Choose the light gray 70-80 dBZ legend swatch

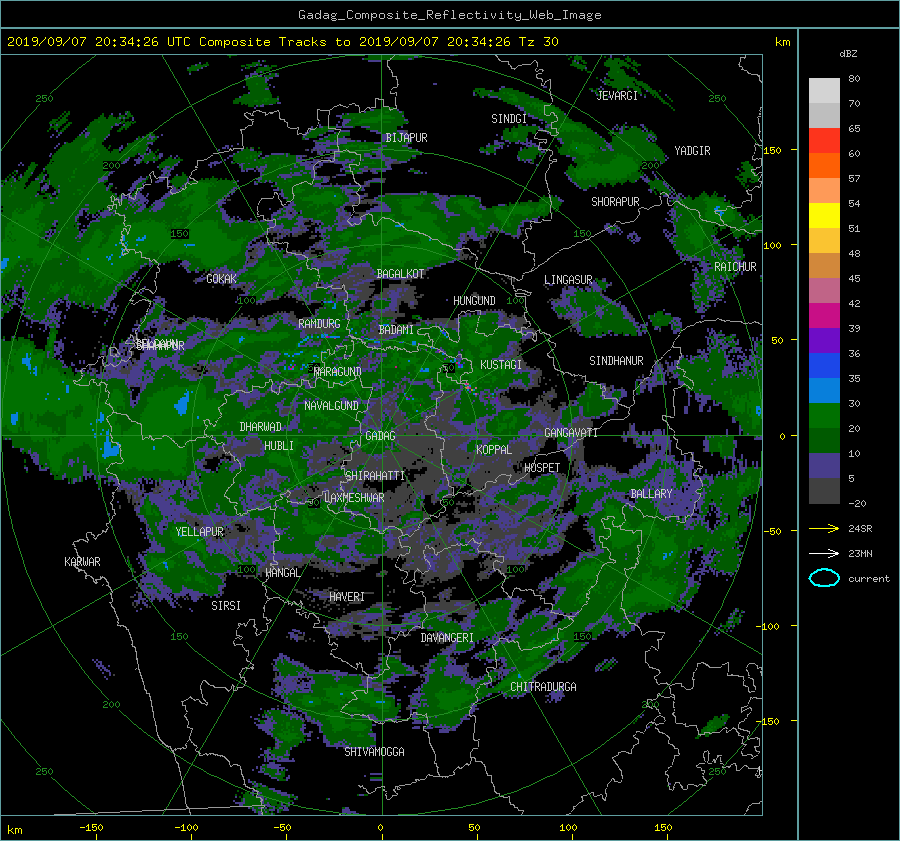pos(824,91)
